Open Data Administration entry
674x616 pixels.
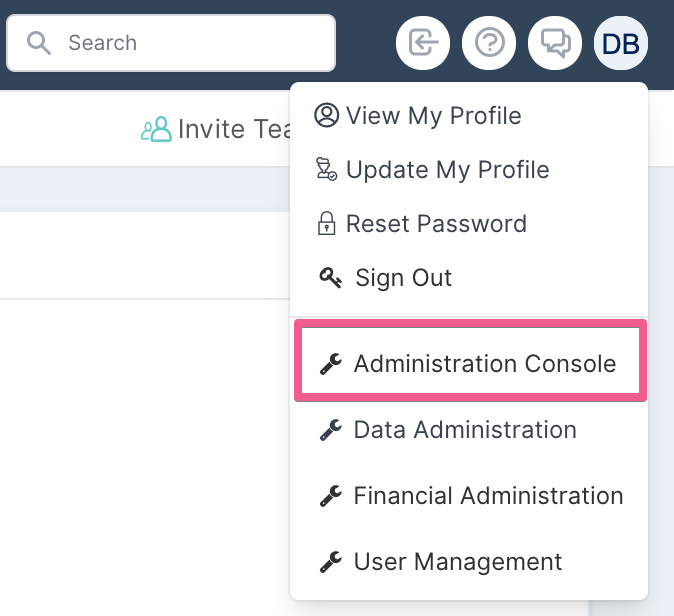click(469, 429)
